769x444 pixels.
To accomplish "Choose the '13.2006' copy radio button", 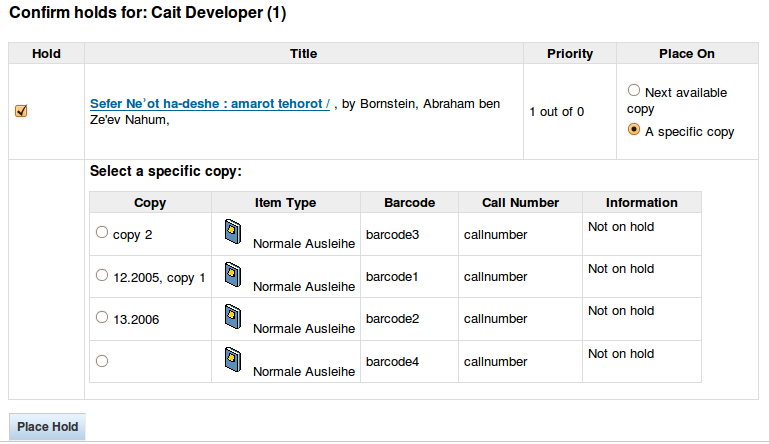I will click(x=101, y=318).
